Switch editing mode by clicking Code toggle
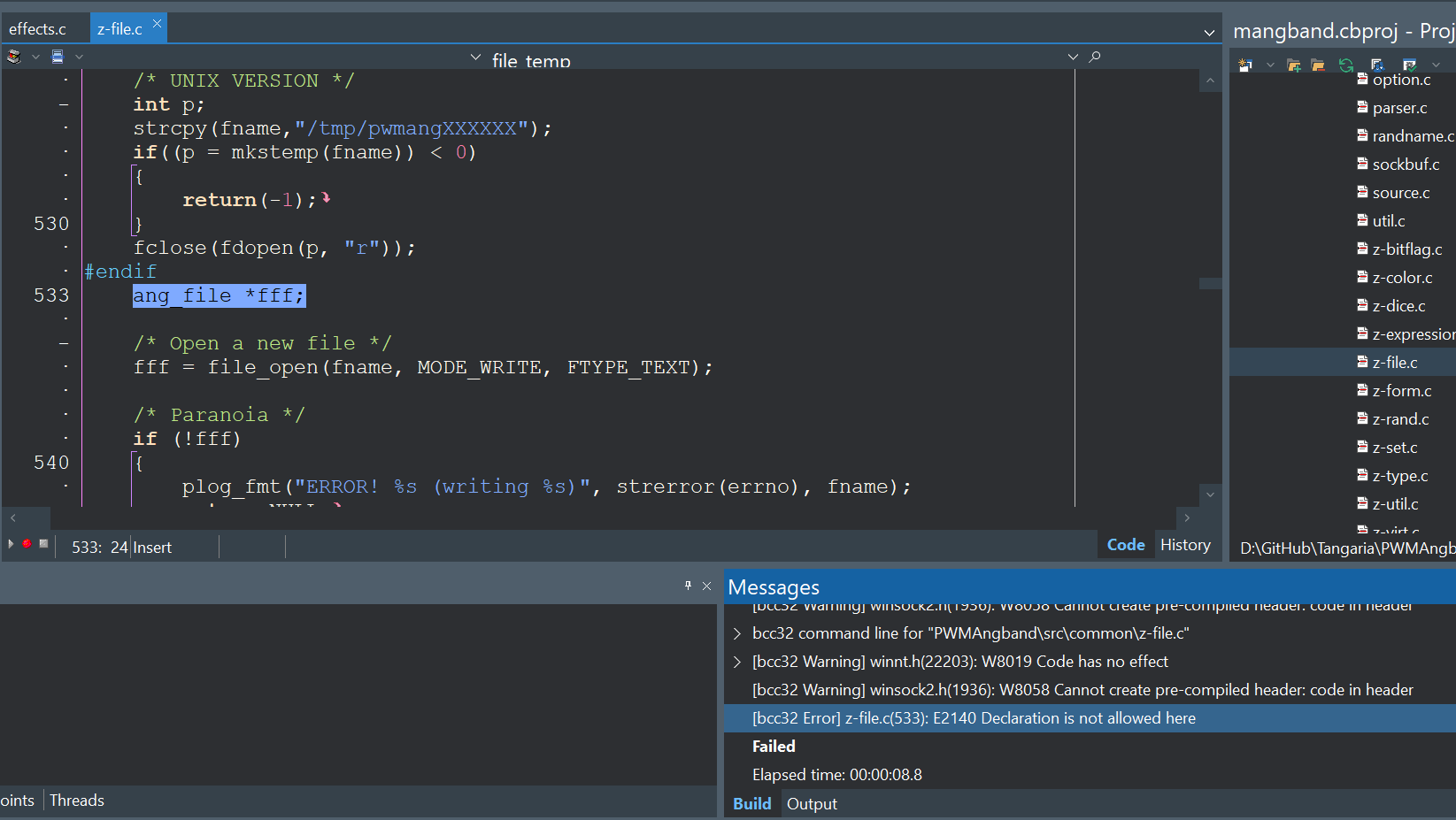Image resolution: width=1456 pixels, height=820 pixels. point(1124,544)
